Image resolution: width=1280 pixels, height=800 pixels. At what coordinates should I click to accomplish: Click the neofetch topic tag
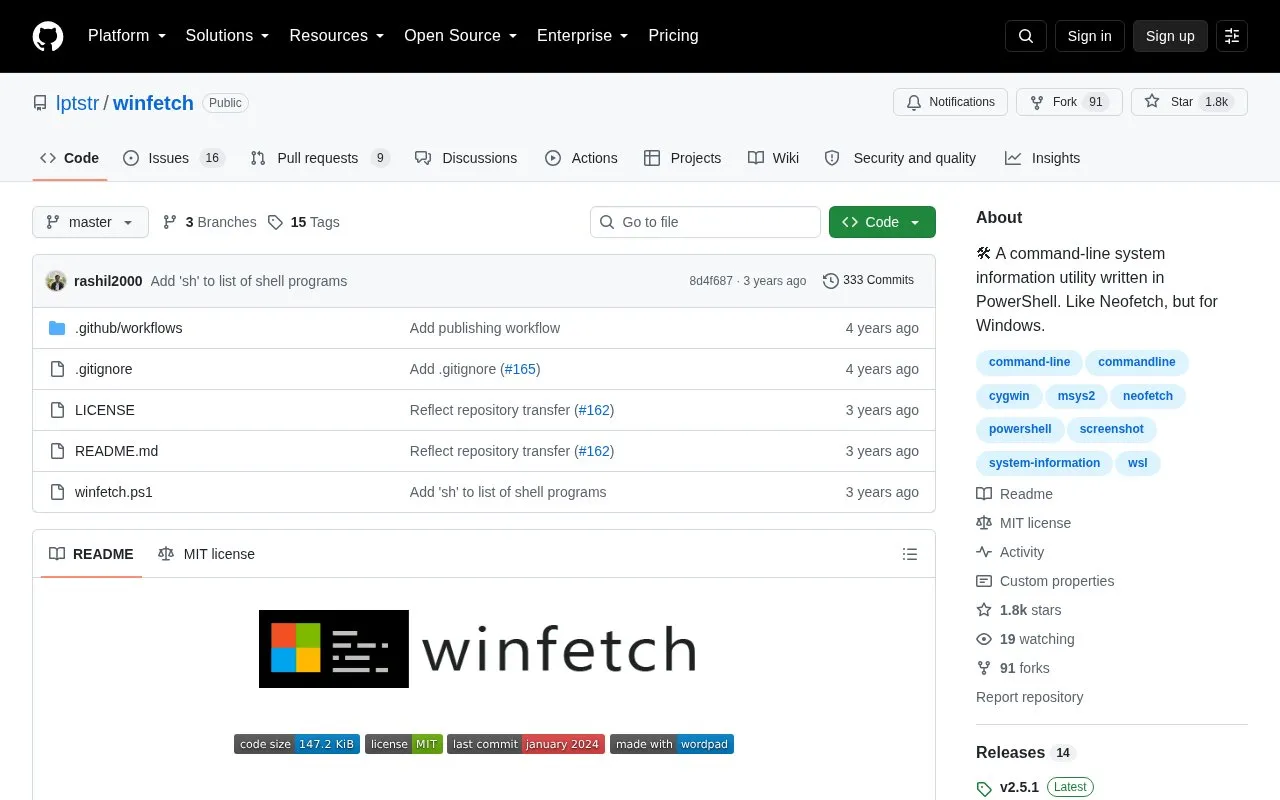click(1148, 396)
